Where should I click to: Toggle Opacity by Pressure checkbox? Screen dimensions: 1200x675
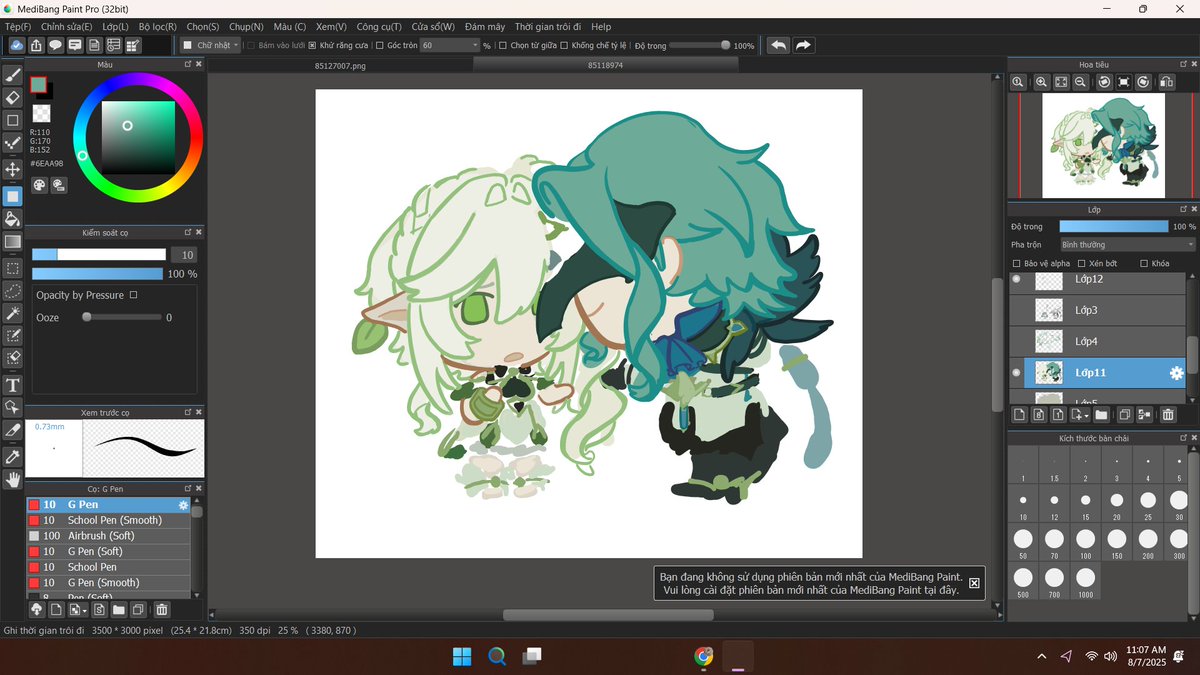134,295
